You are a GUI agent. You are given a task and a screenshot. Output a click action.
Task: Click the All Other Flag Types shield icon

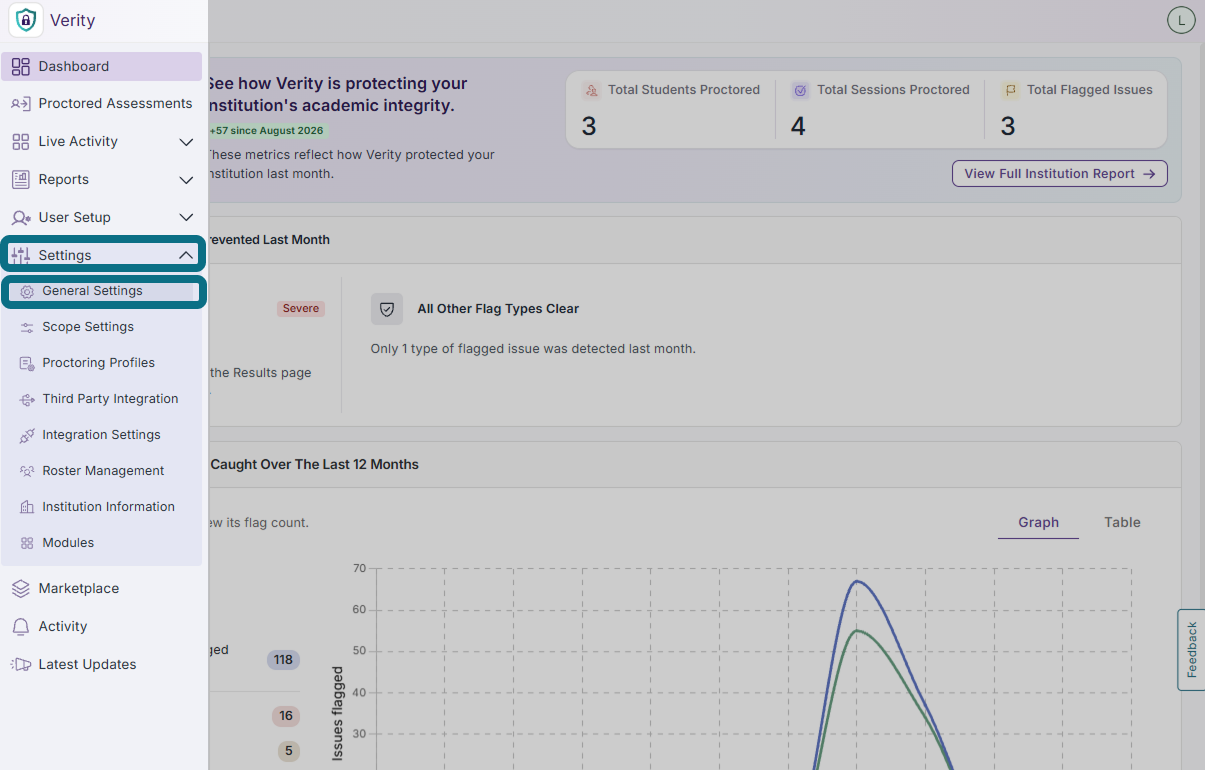click(x=387, y=309)
